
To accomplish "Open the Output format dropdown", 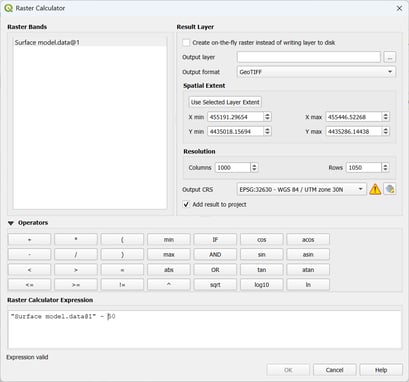I will click(316, 72).
